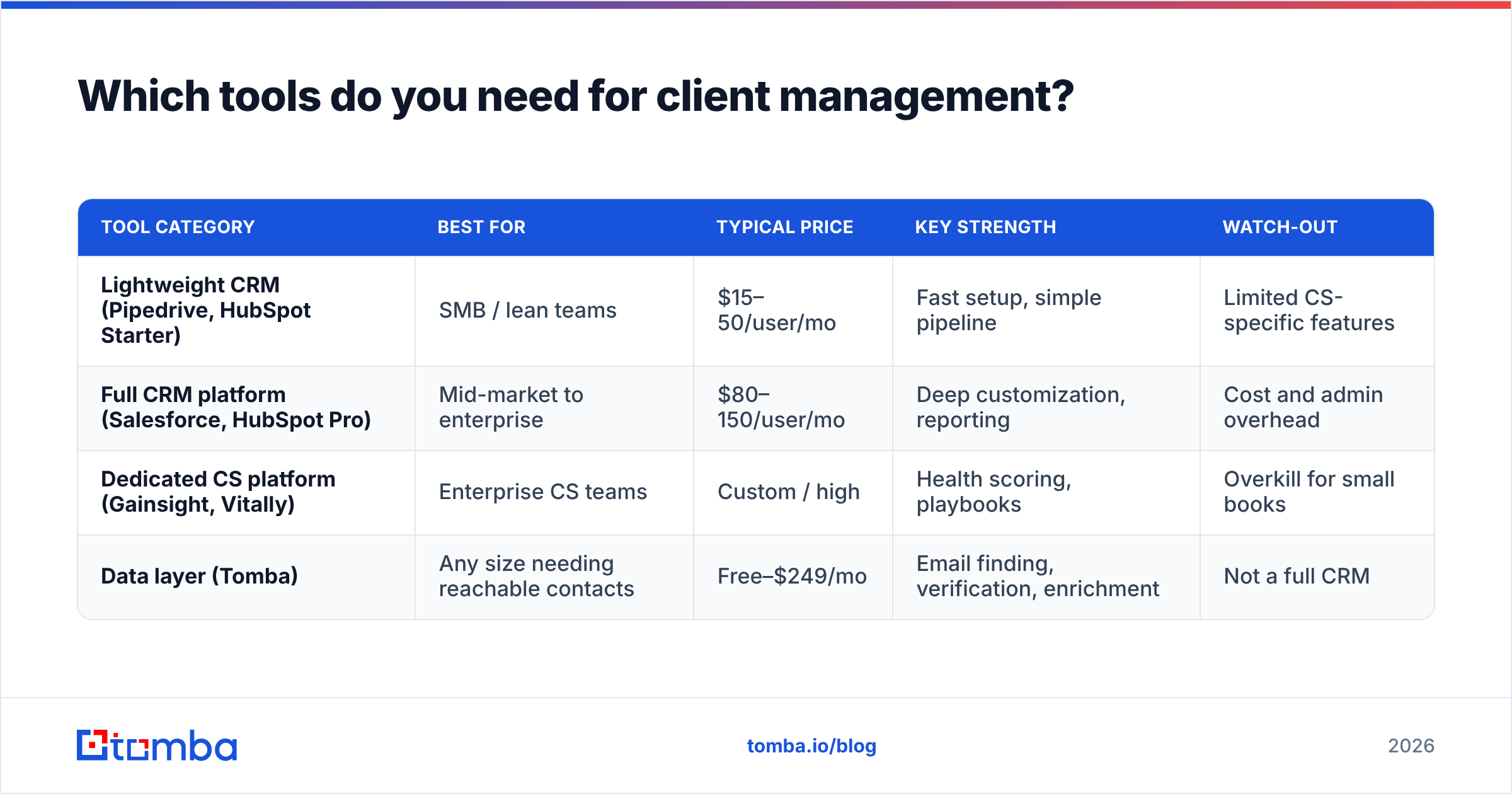The image size is (1512, 794).
Task: Select the 'Free–$249/mo' price cell
Action: coord(793,577)
